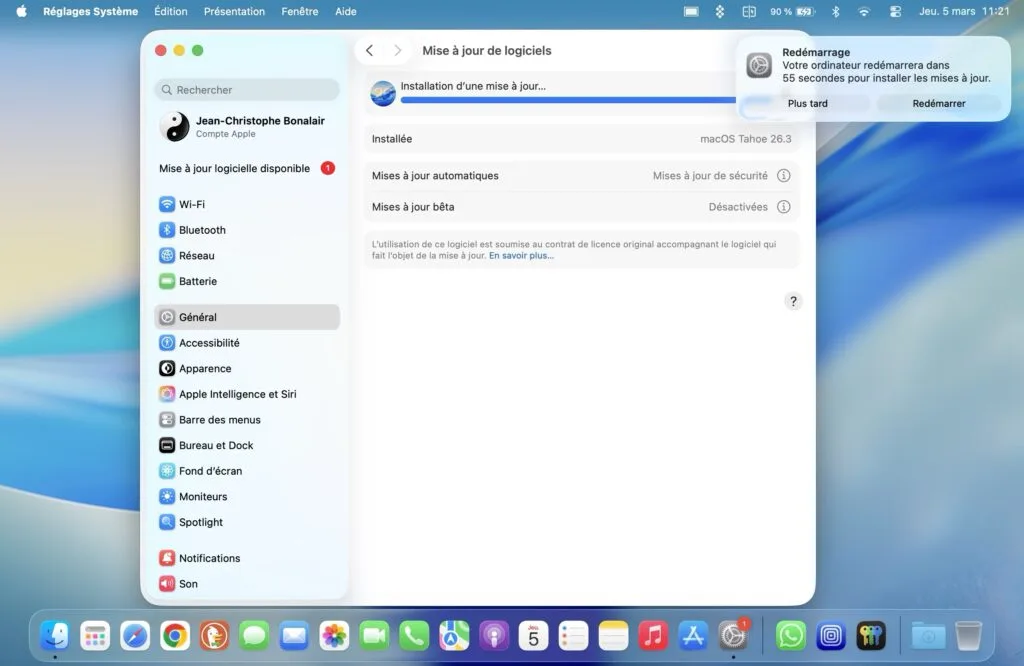Click info icon for Mises à jour bêta
The image size is (1024, 666).
(x=784, y=207)
